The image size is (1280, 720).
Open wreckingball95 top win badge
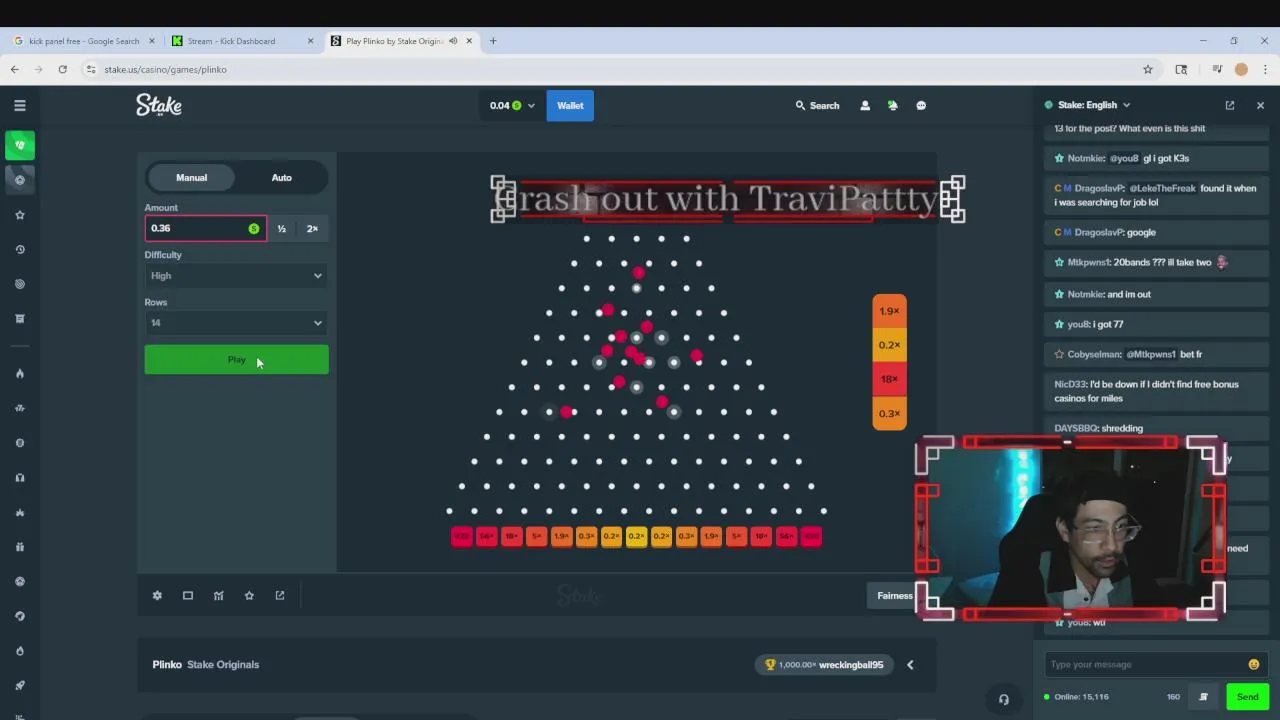pyautogui.click(x=825, y=664)
